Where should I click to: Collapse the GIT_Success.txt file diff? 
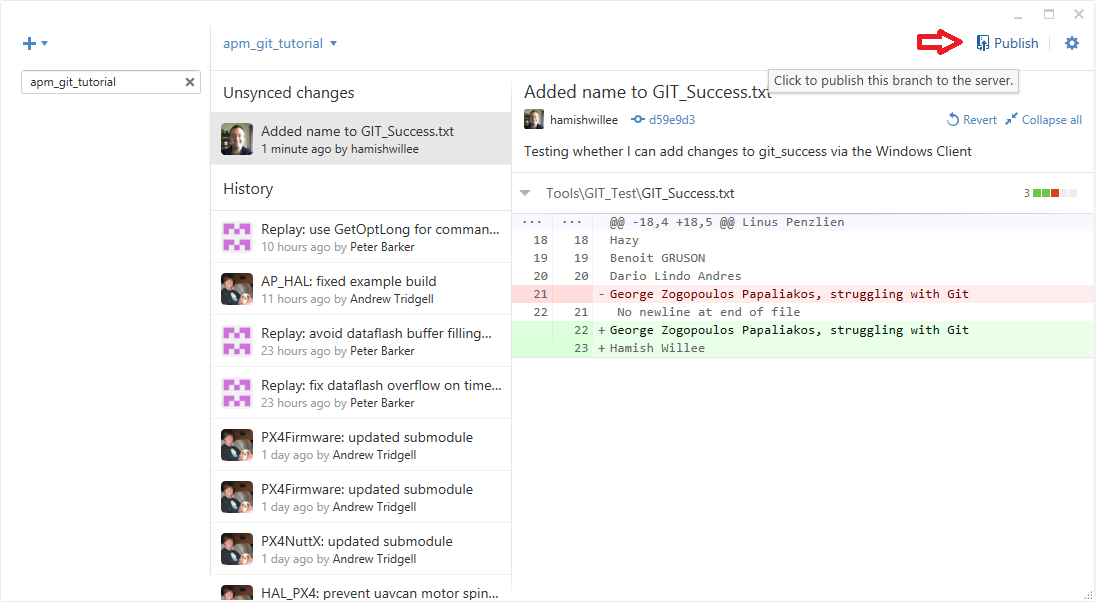[526, 193]
